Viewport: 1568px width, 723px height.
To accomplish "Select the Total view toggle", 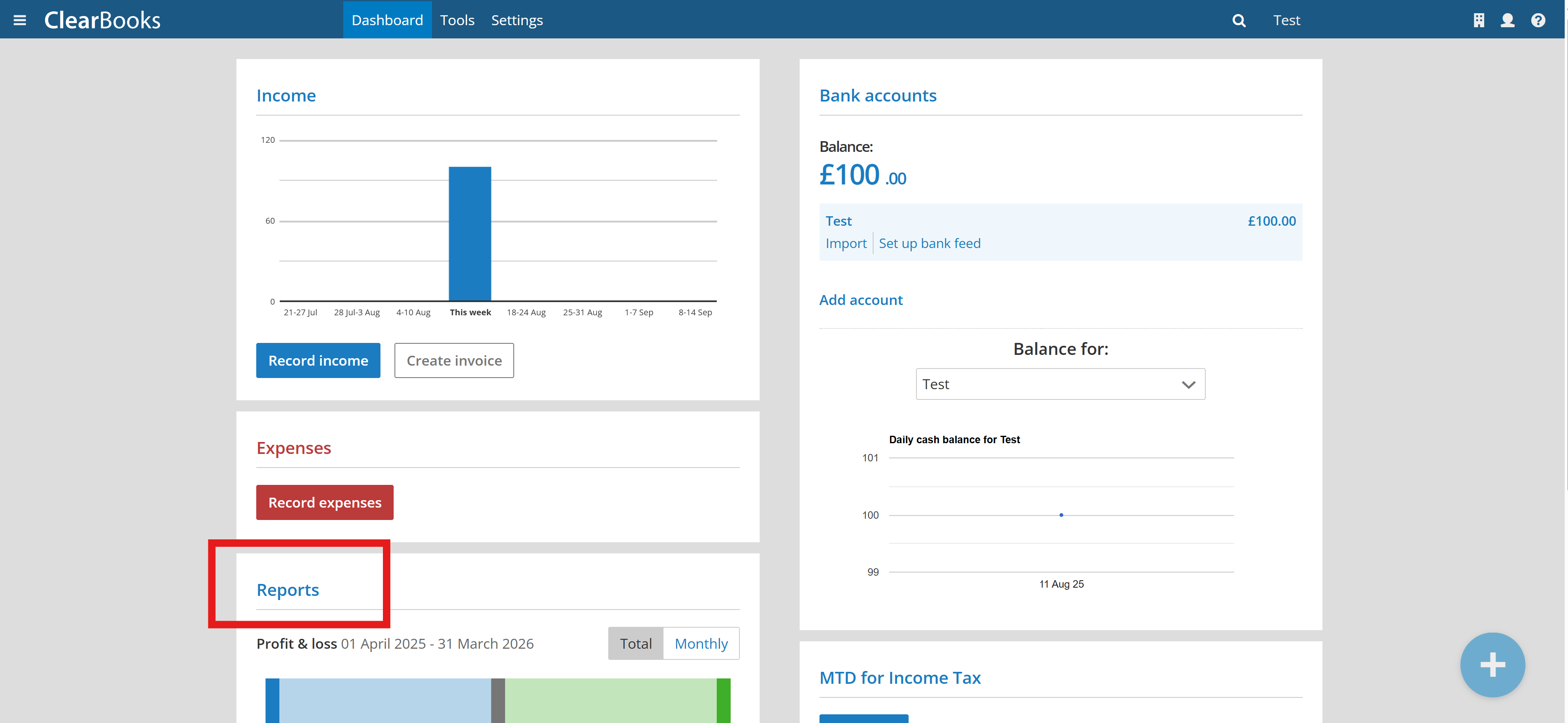I will (x=635, y=643).
